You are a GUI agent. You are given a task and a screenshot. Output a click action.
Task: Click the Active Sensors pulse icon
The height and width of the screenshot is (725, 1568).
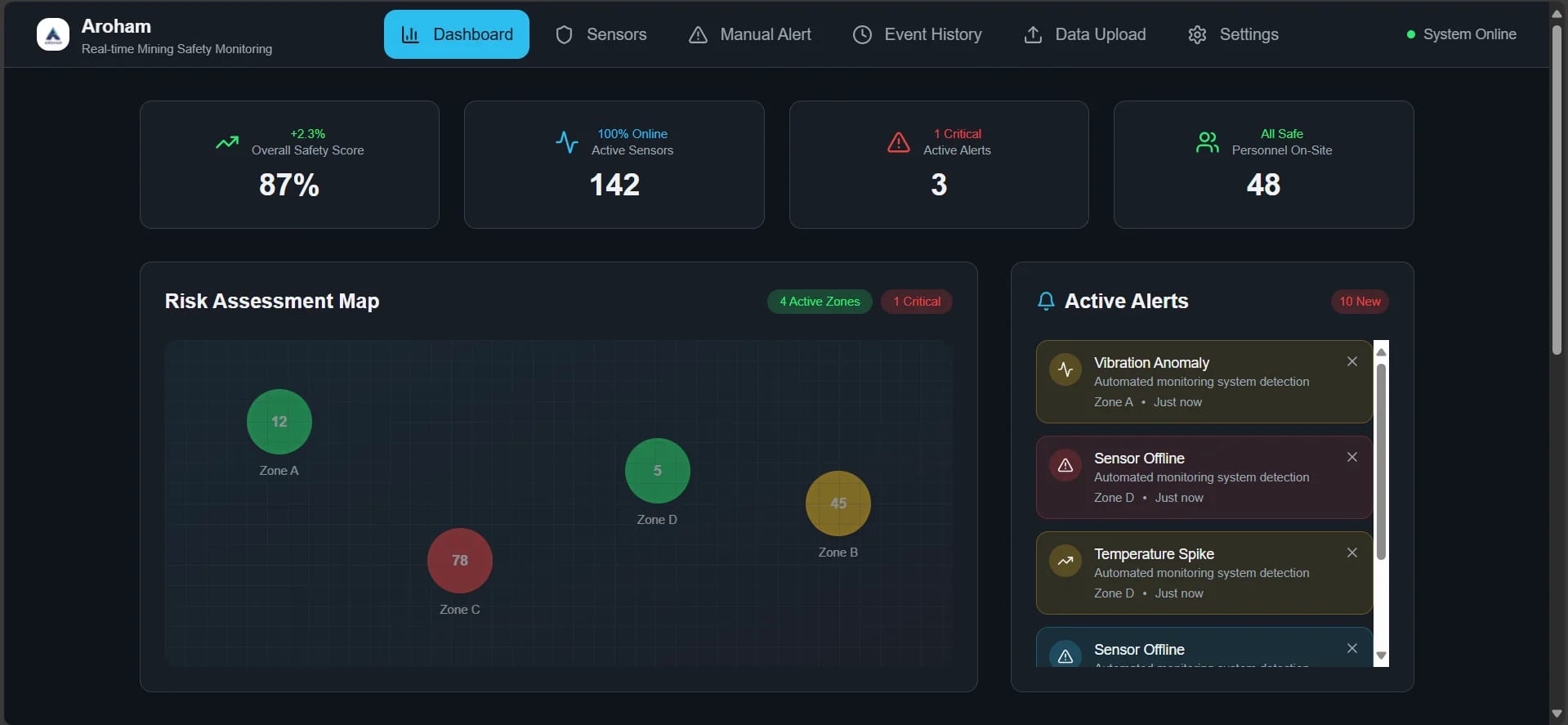pyautogui.click(x=567, y=142)
